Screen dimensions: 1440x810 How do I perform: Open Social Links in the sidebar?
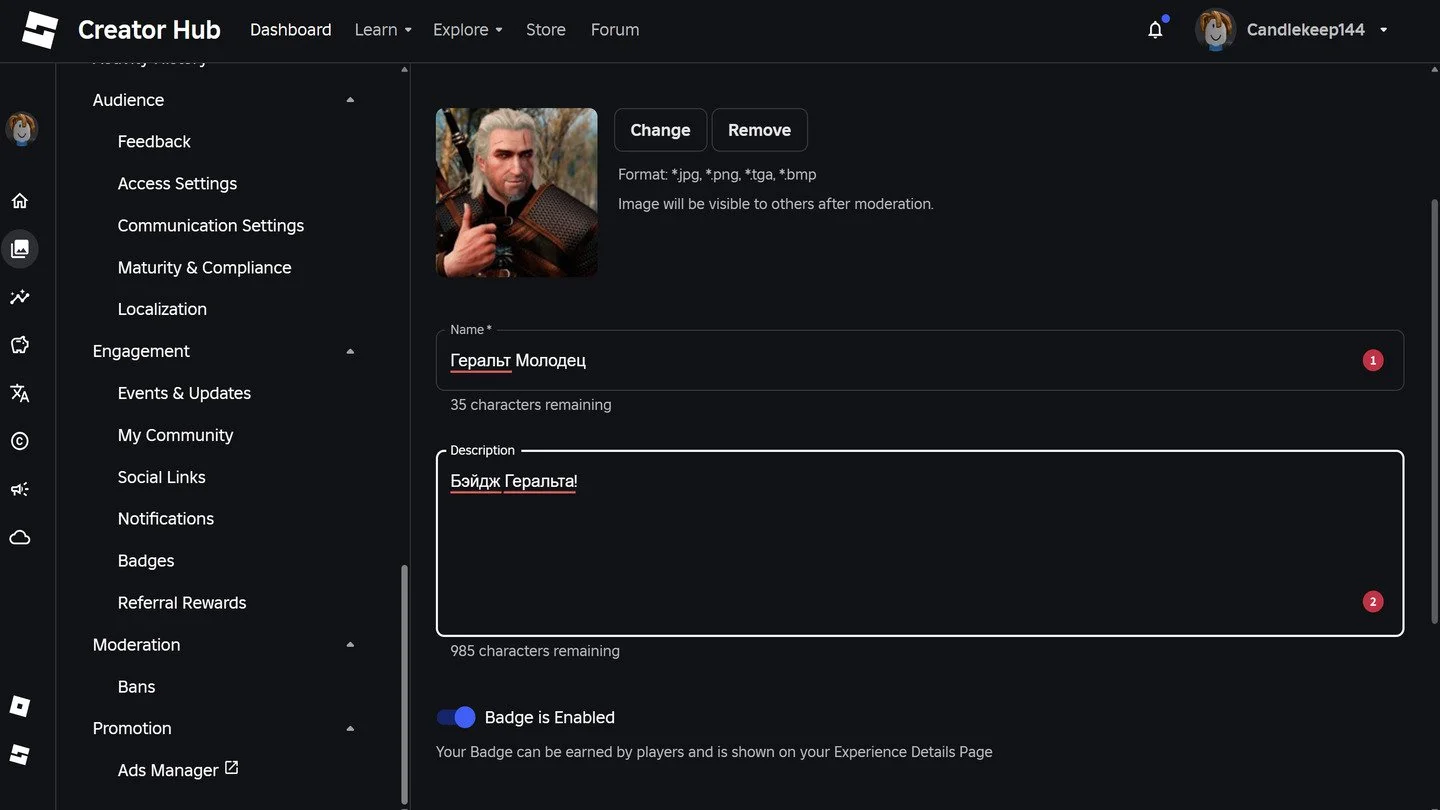[162, 477]
